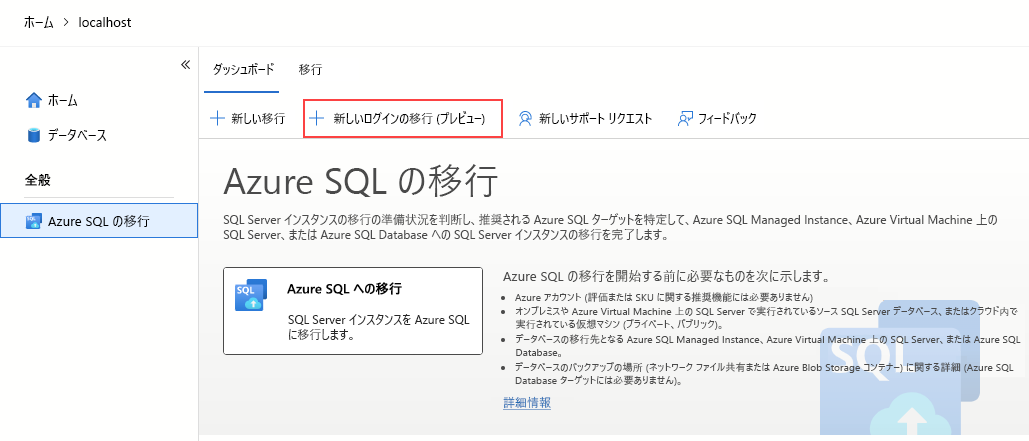Click the Azure SQL への移行 card
1029x441 pixels.
tap(353, 311)
